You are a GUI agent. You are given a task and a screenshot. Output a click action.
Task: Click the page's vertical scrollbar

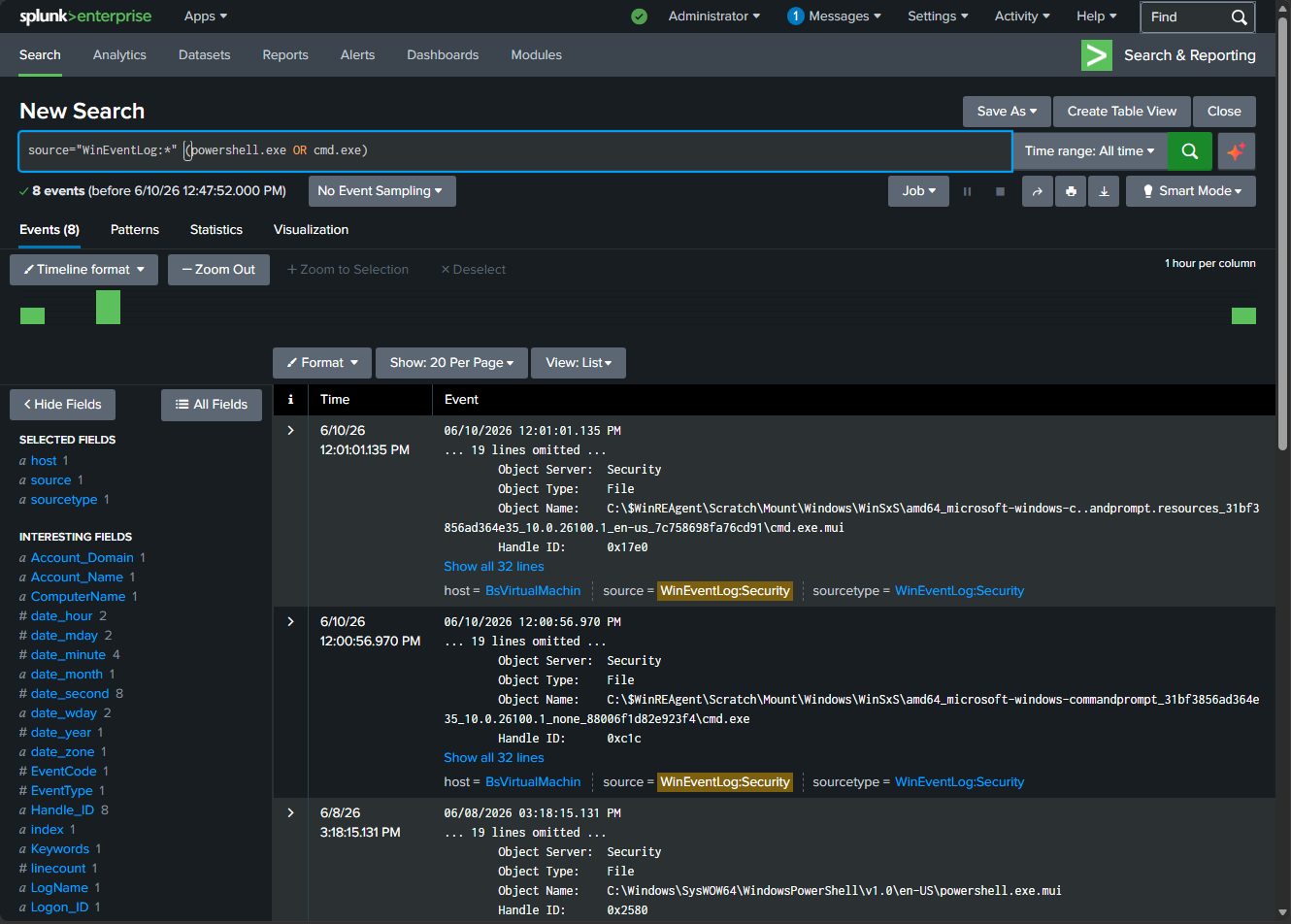pyautogui.click(x=1283, y=233)
